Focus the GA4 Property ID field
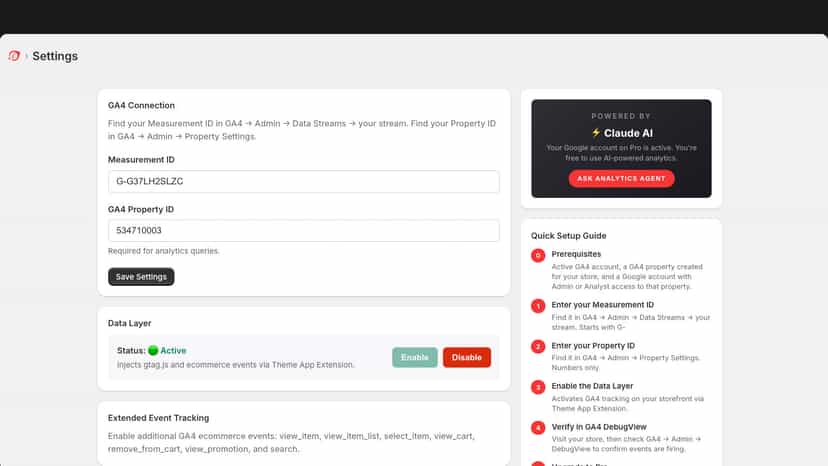 pyautogui.click(x=304, y=230)
